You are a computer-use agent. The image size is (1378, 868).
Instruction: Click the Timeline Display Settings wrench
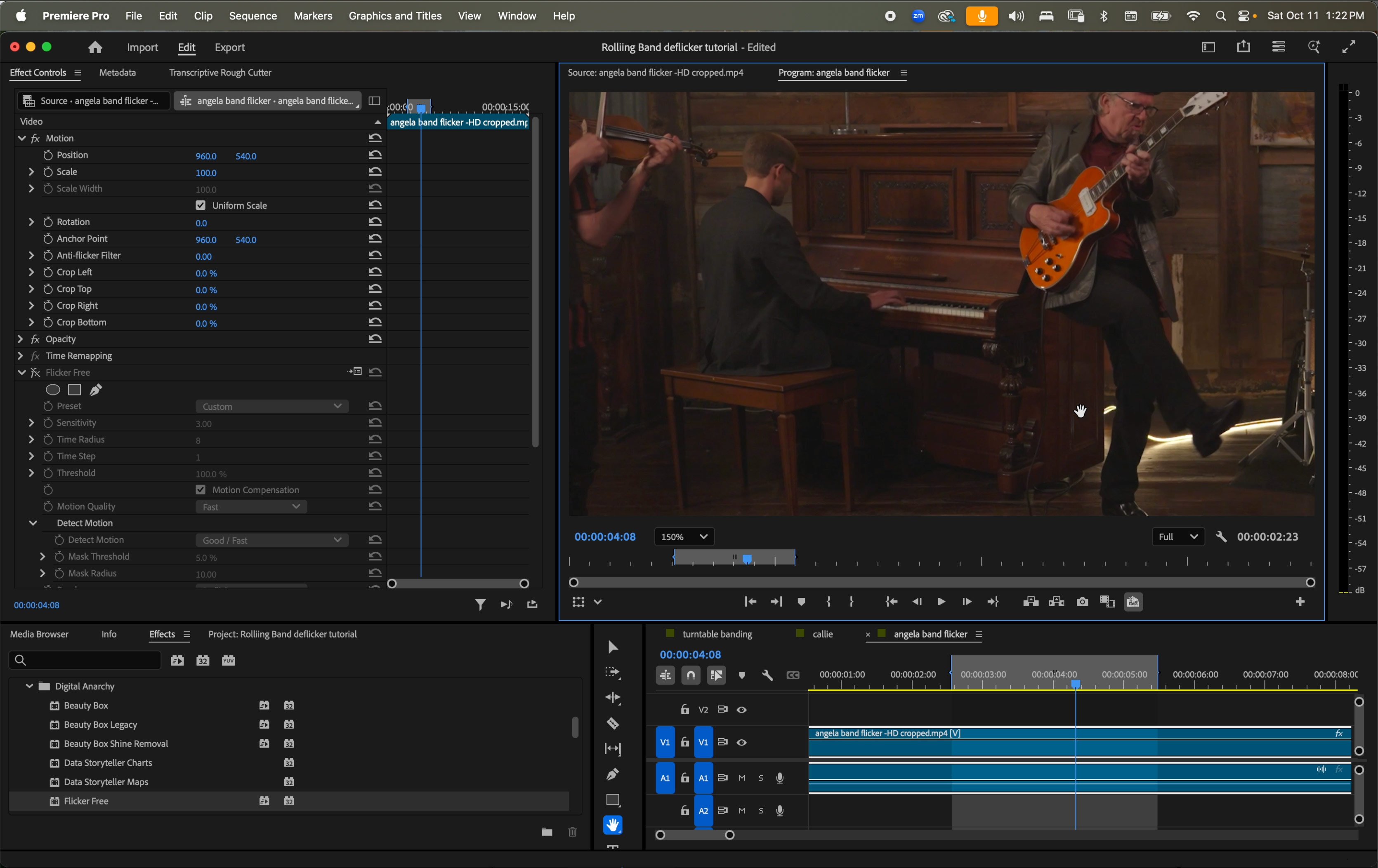pos(767,676)
